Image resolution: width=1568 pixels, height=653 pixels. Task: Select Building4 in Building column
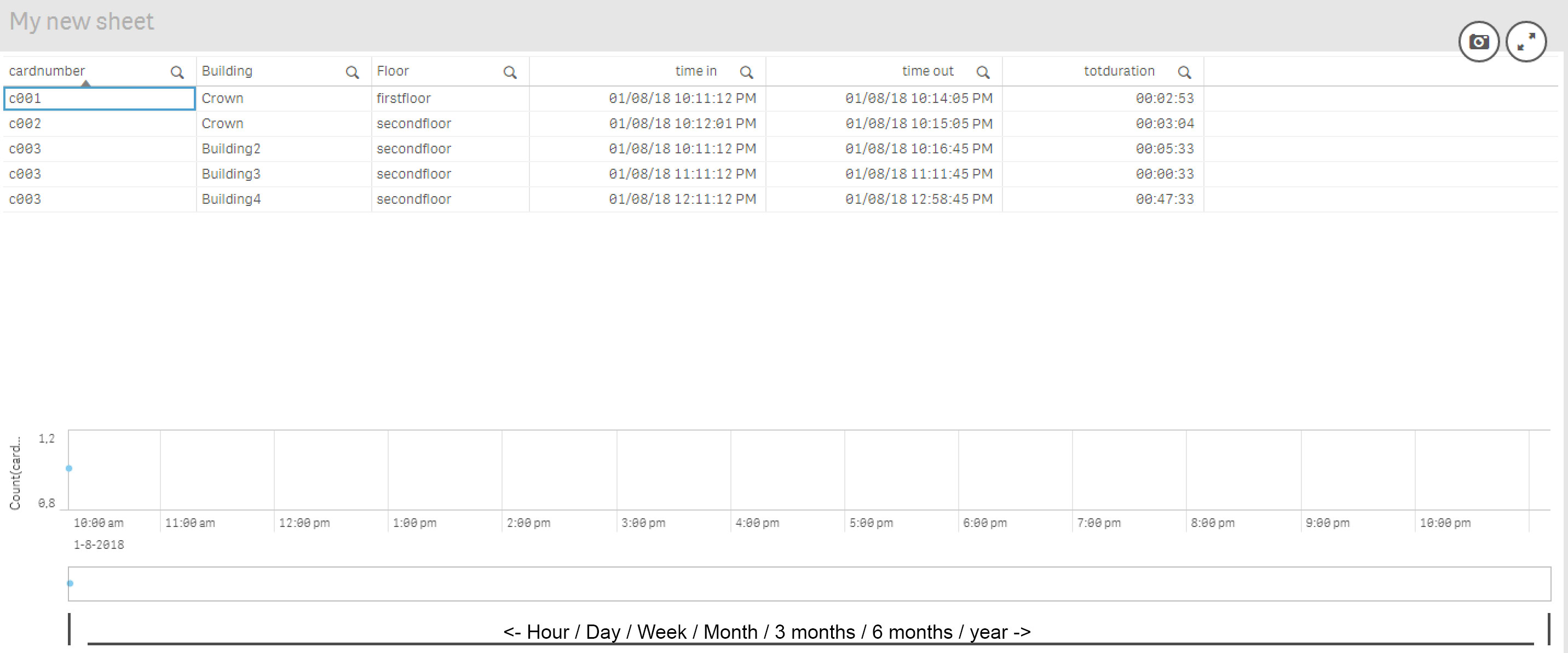231,199
